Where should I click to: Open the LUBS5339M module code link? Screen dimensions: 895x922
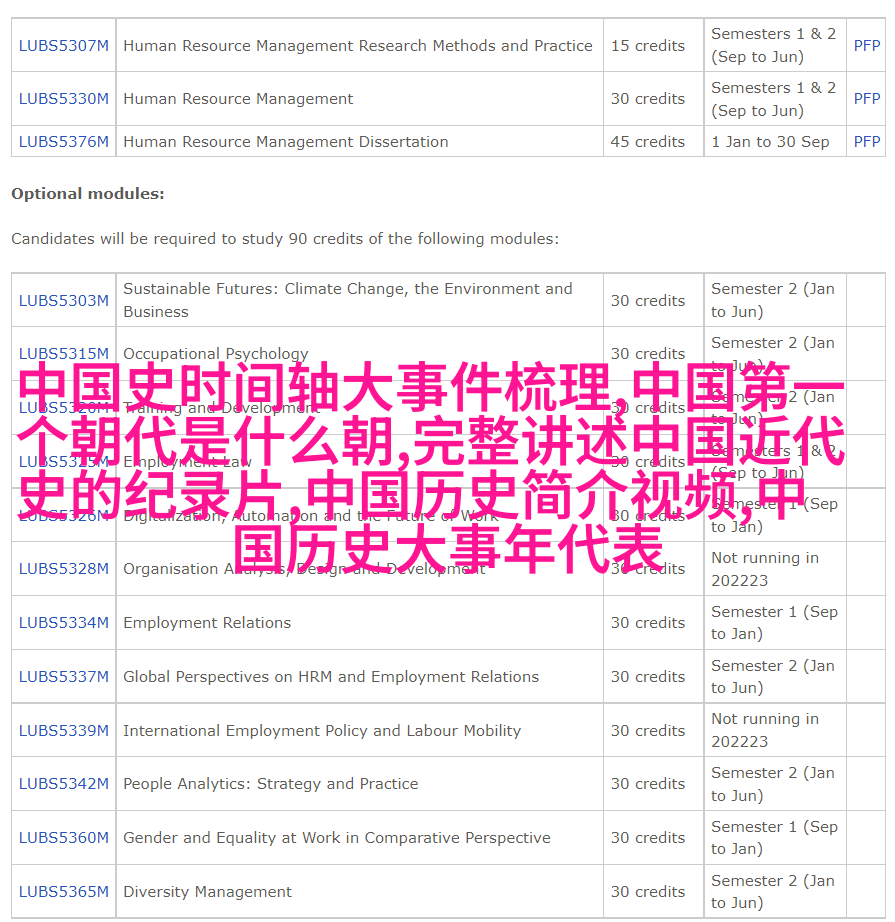(63, 730)
